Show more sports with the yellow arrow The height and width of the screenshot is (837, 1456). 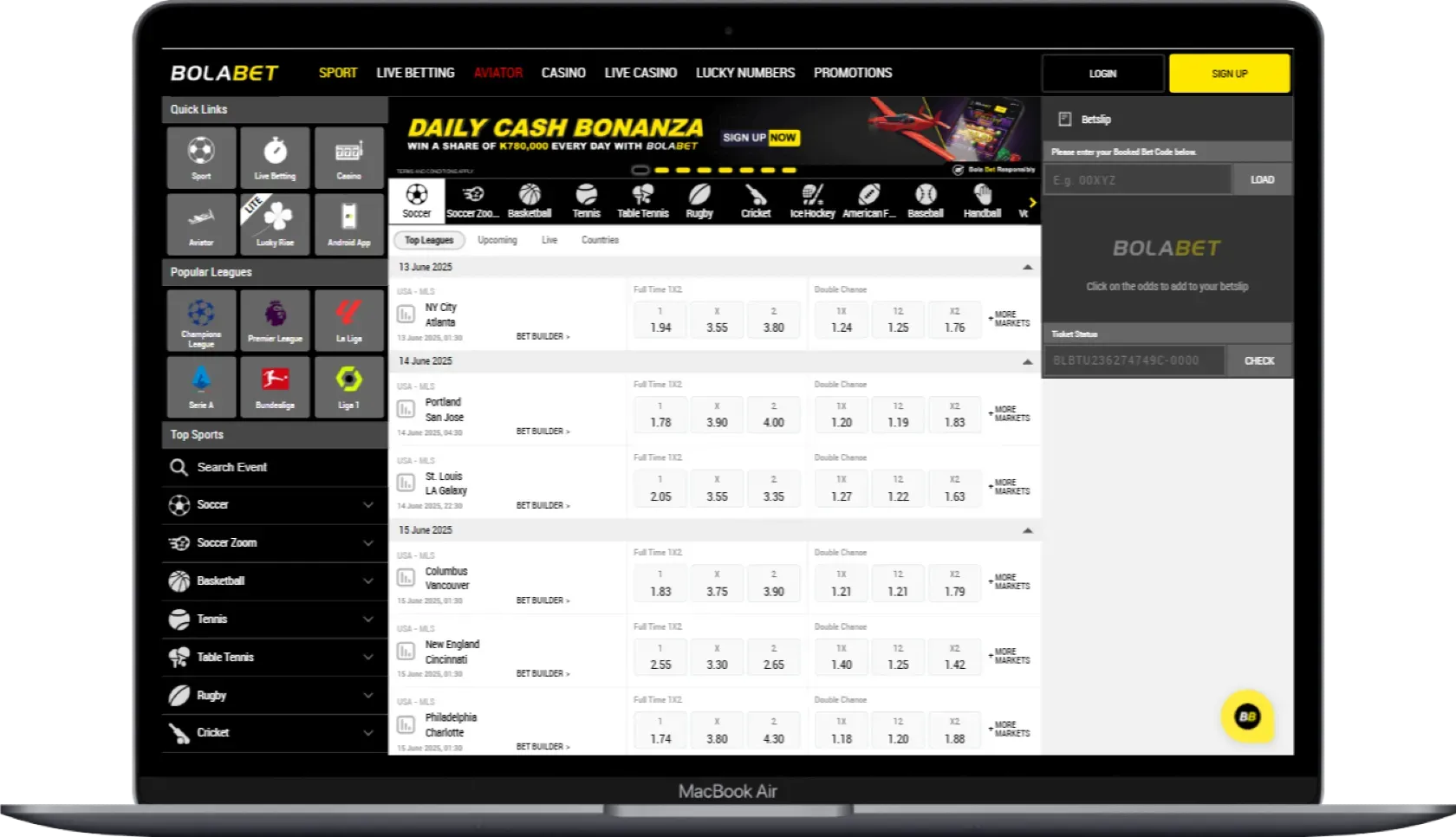[1032, 202]
